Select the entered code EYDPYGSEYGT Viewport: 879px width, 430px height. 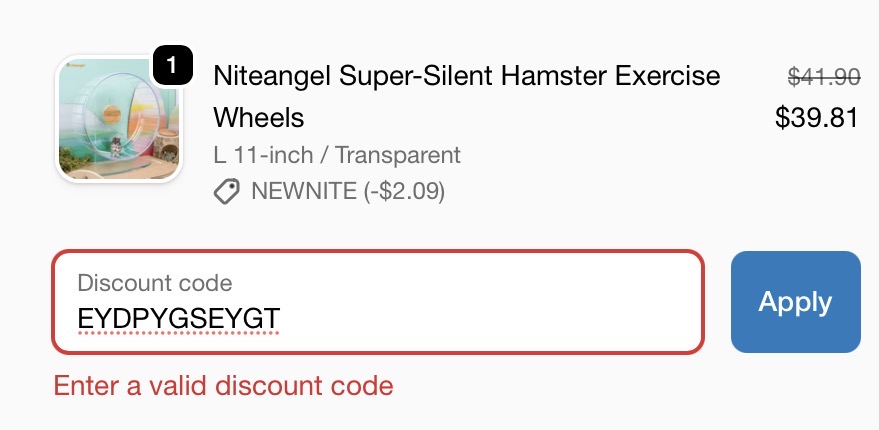tap(178, 318)
